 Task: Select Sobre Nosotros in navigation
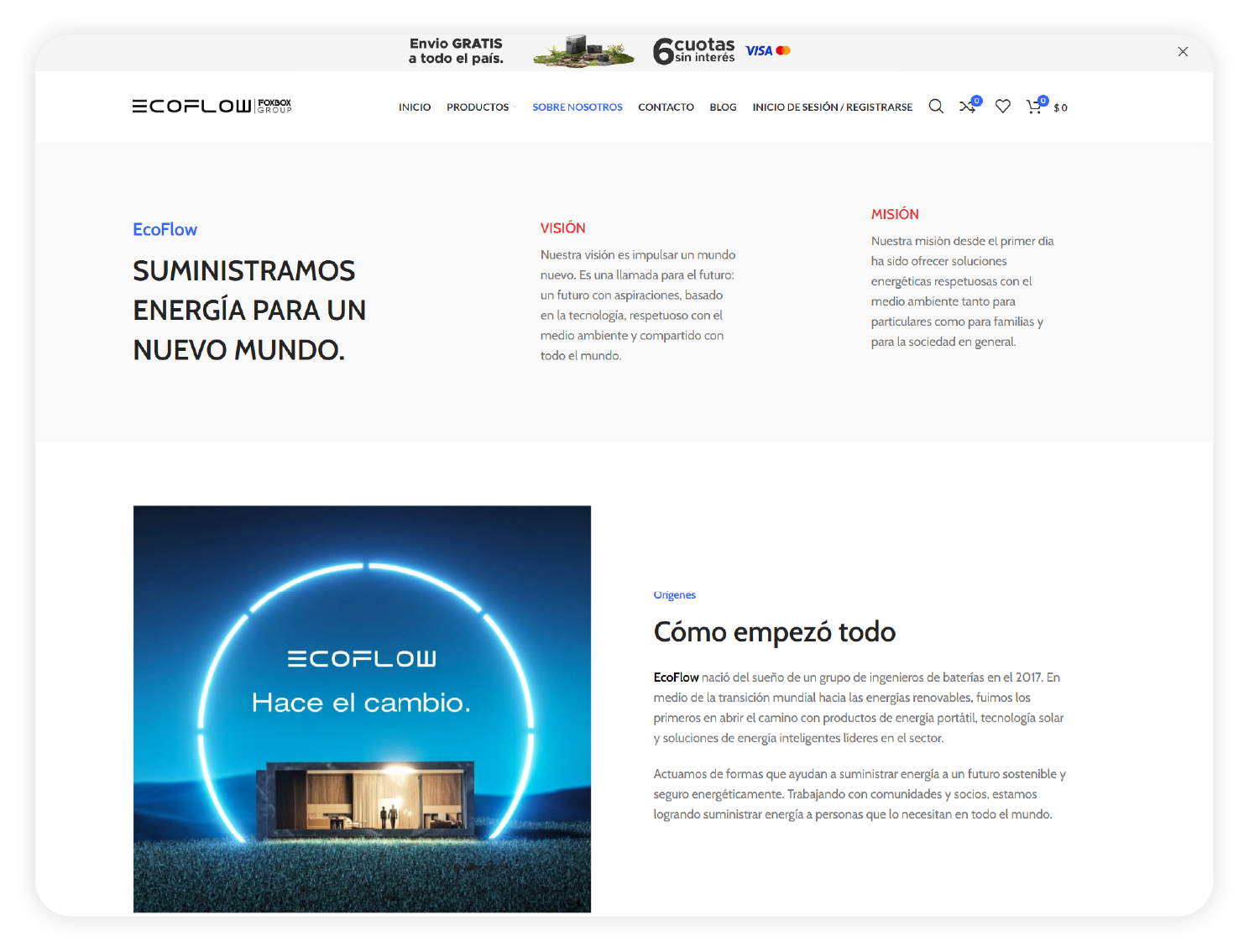(x=577, y=107)
